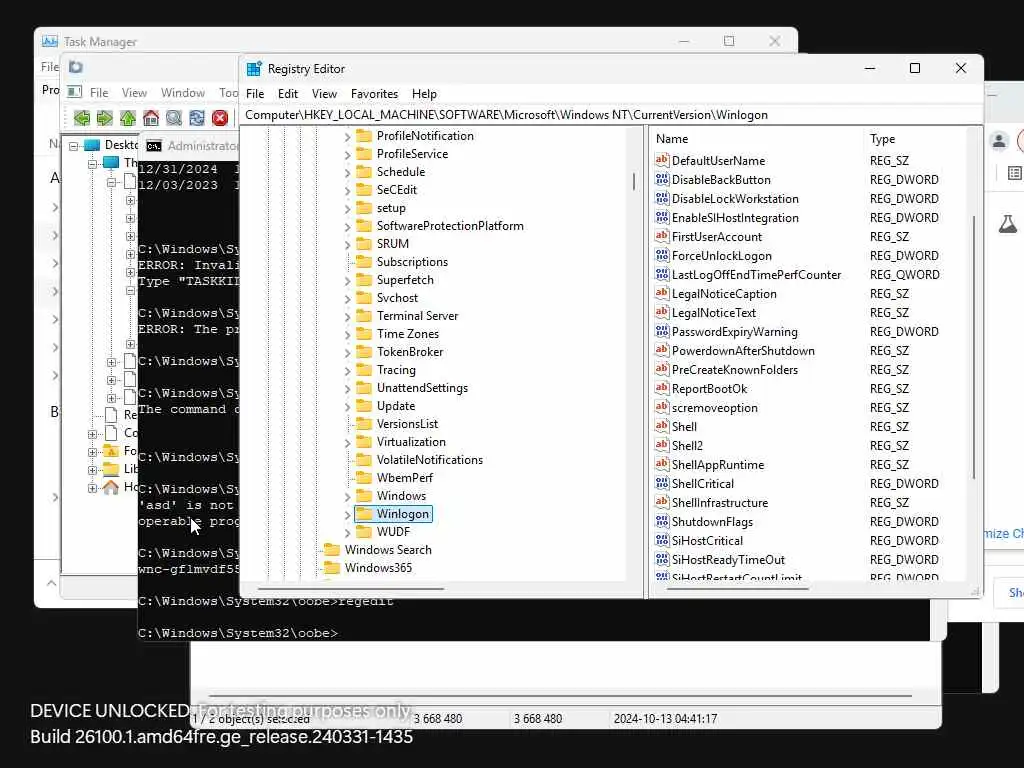Click the green forward arrow toolbar icon

point(104,118)
